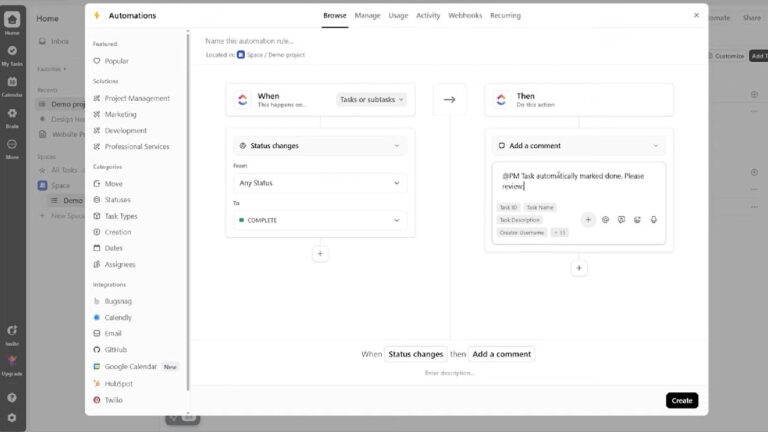Viewport: 768px width, 432px height.
Task: Expand the Status changes trigger dropdown
Action: point(320,146)
